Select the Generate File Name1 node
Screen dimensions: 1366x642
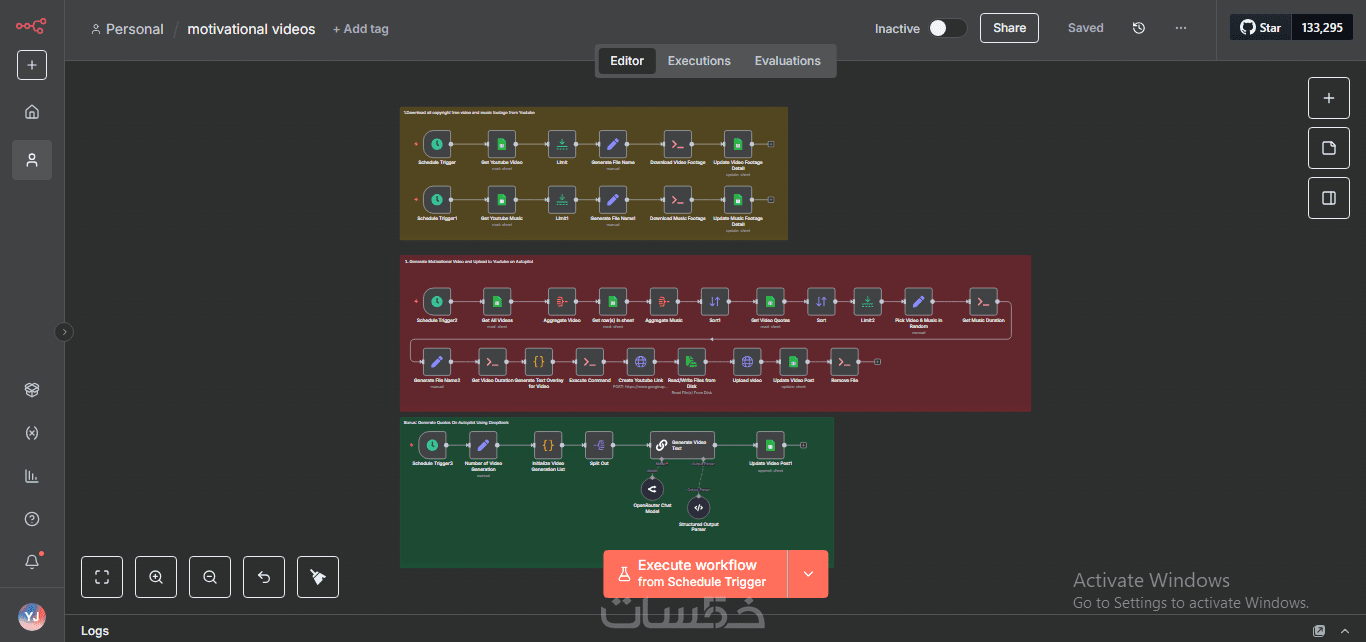point(613,199)
